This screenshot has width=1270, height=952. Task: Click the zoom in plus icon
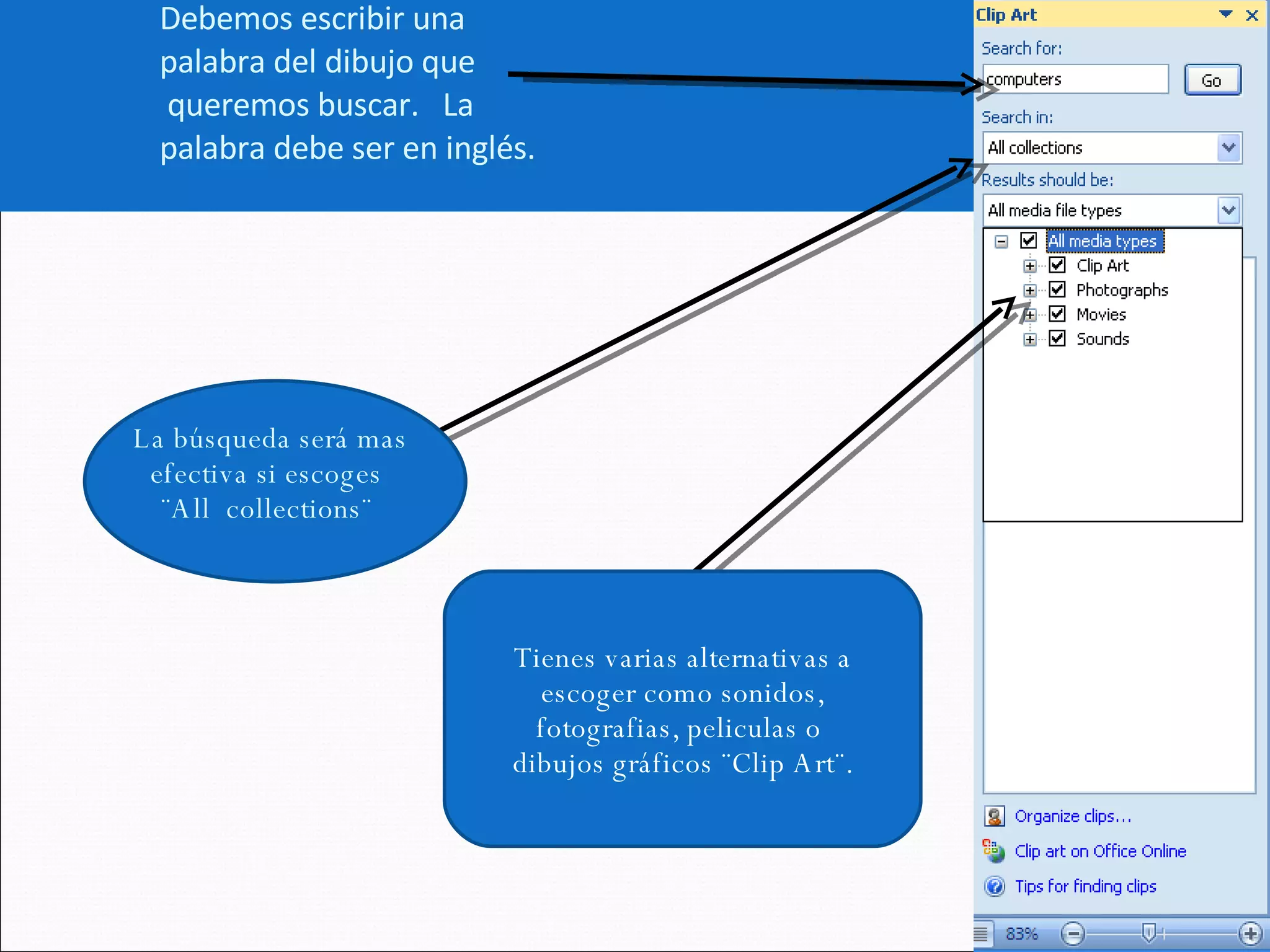pos(1250,933)
